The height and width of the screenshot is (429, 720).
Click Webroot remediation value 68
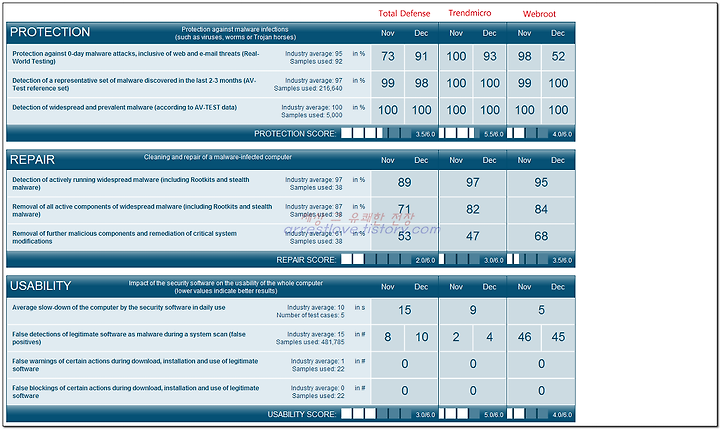tap(541, 236)
